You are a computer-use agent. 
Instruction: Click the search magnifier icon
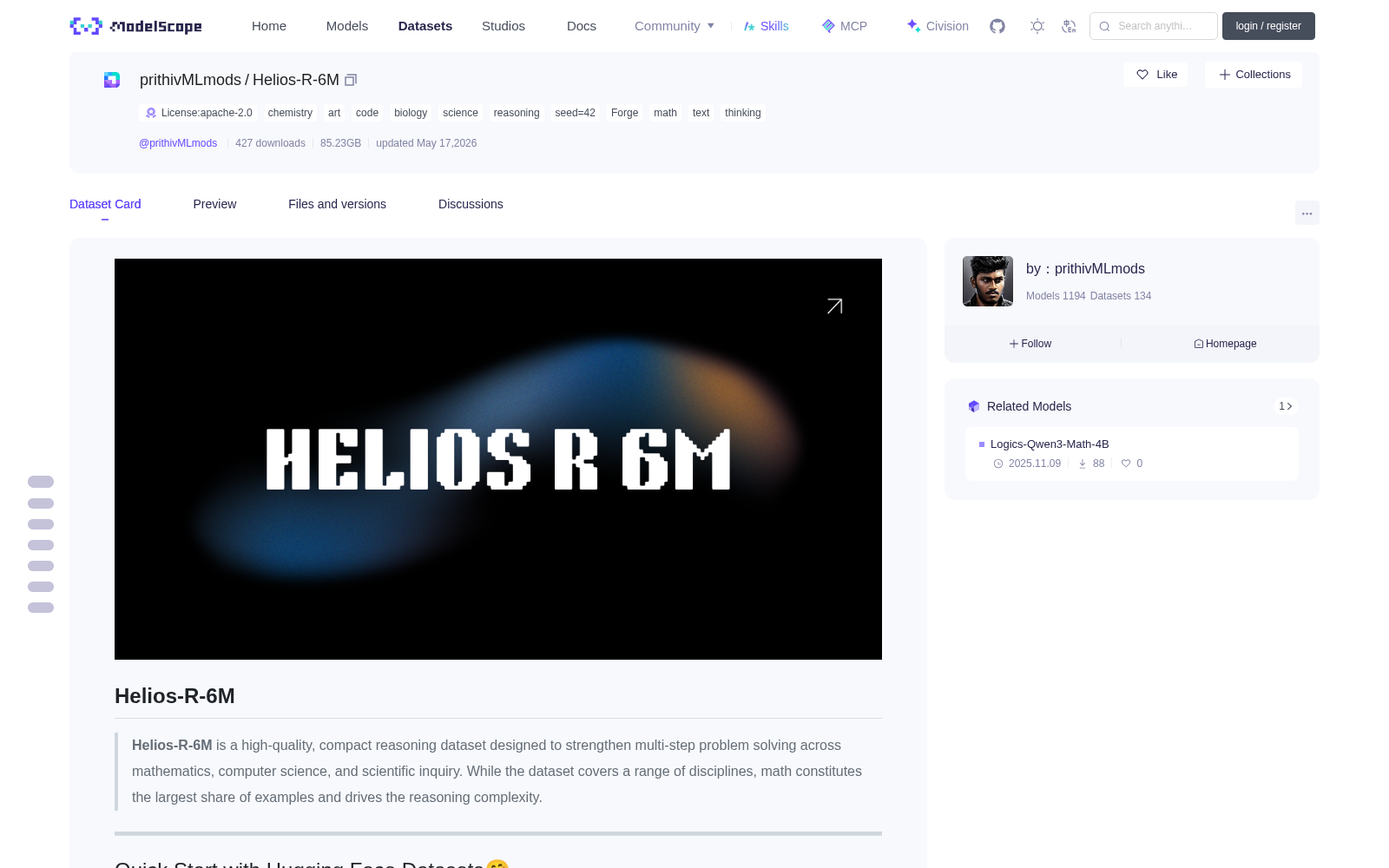[x=1104, y=26]
